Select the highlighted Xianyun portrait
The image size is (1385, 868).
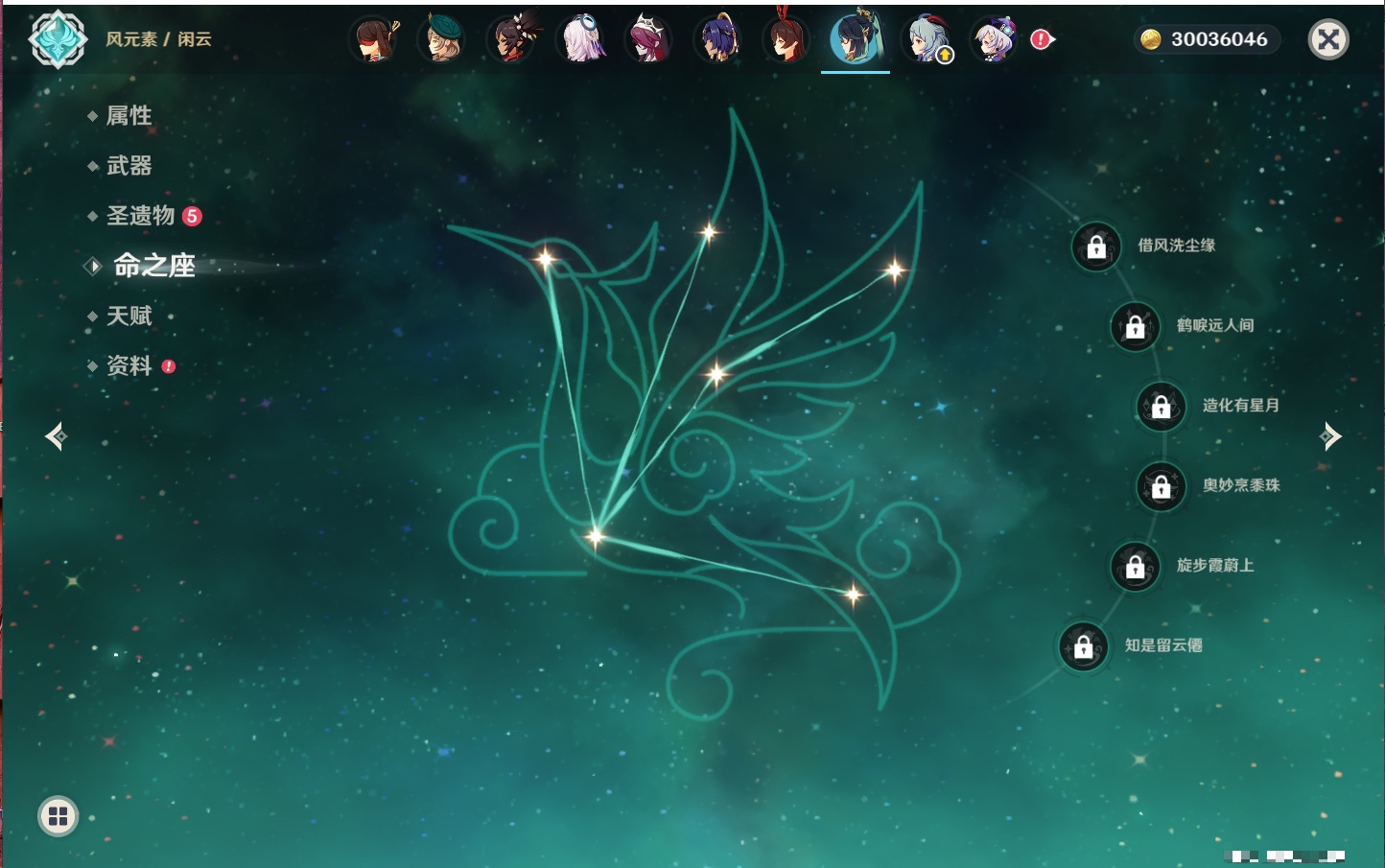pos(856,39)
